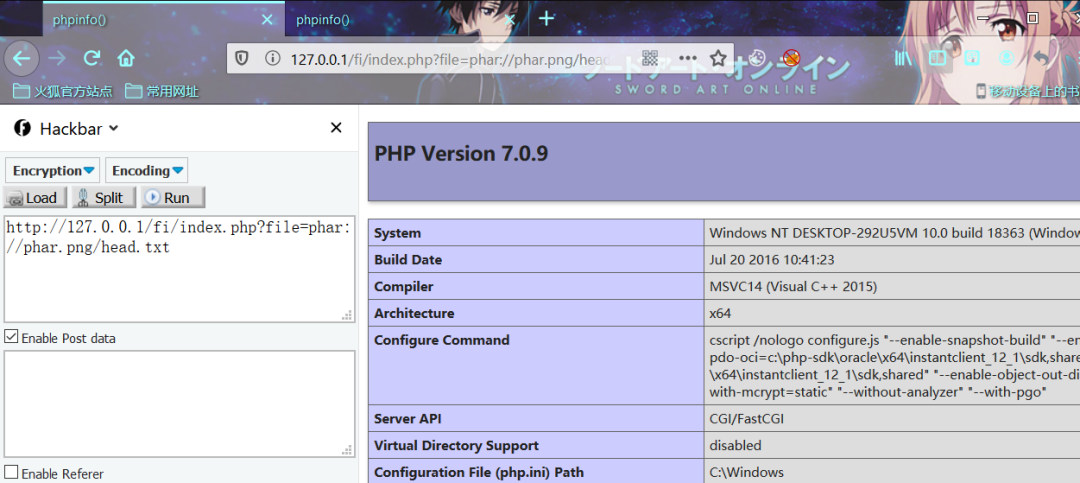Image resolution: width=1080 pixels, height=483 pixels.
Task: Go to the Firefox home icon
Action: click(x=125, y=58)
